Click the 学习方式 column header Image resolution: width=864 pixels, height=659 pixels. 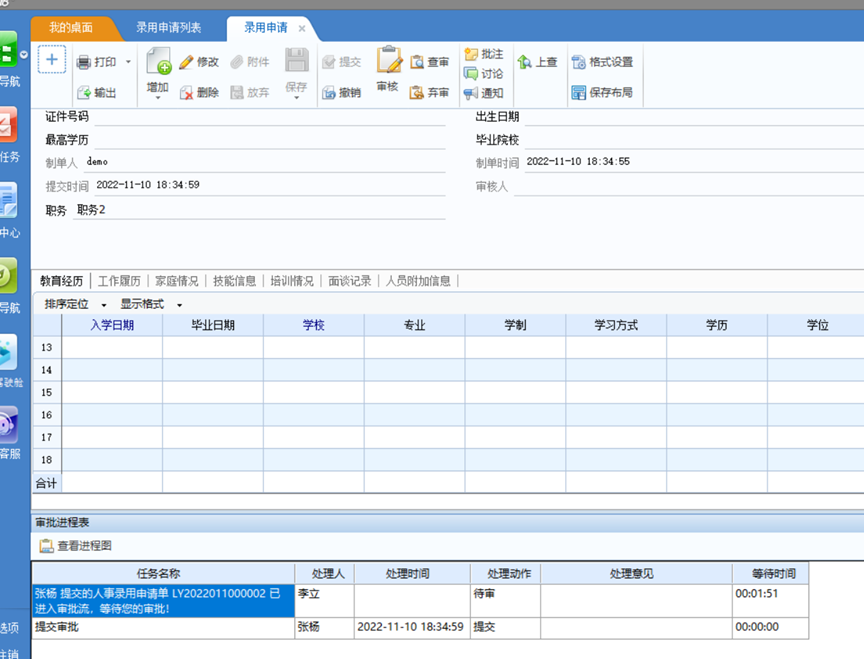616,325
